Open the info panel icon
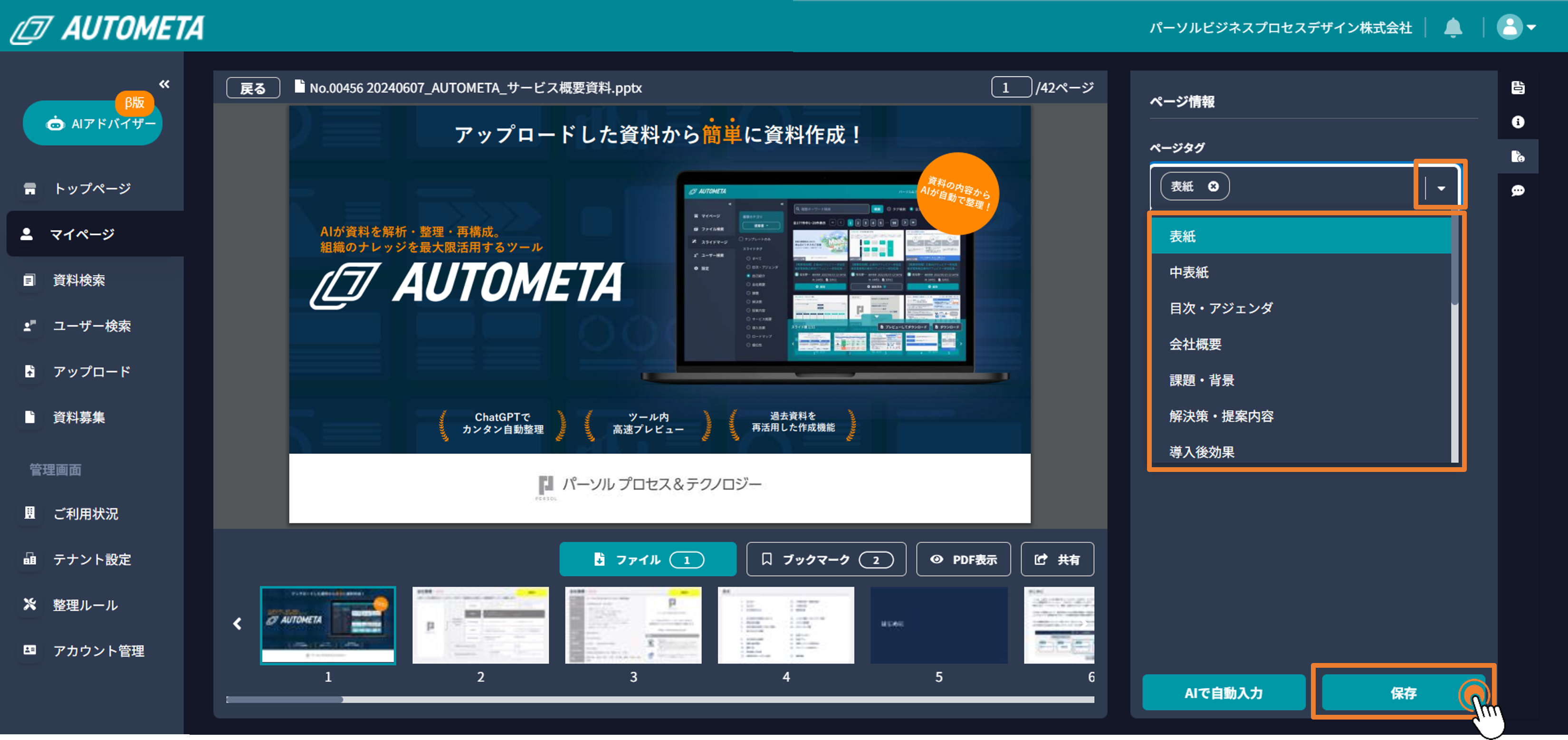 tap(1518, 122)
